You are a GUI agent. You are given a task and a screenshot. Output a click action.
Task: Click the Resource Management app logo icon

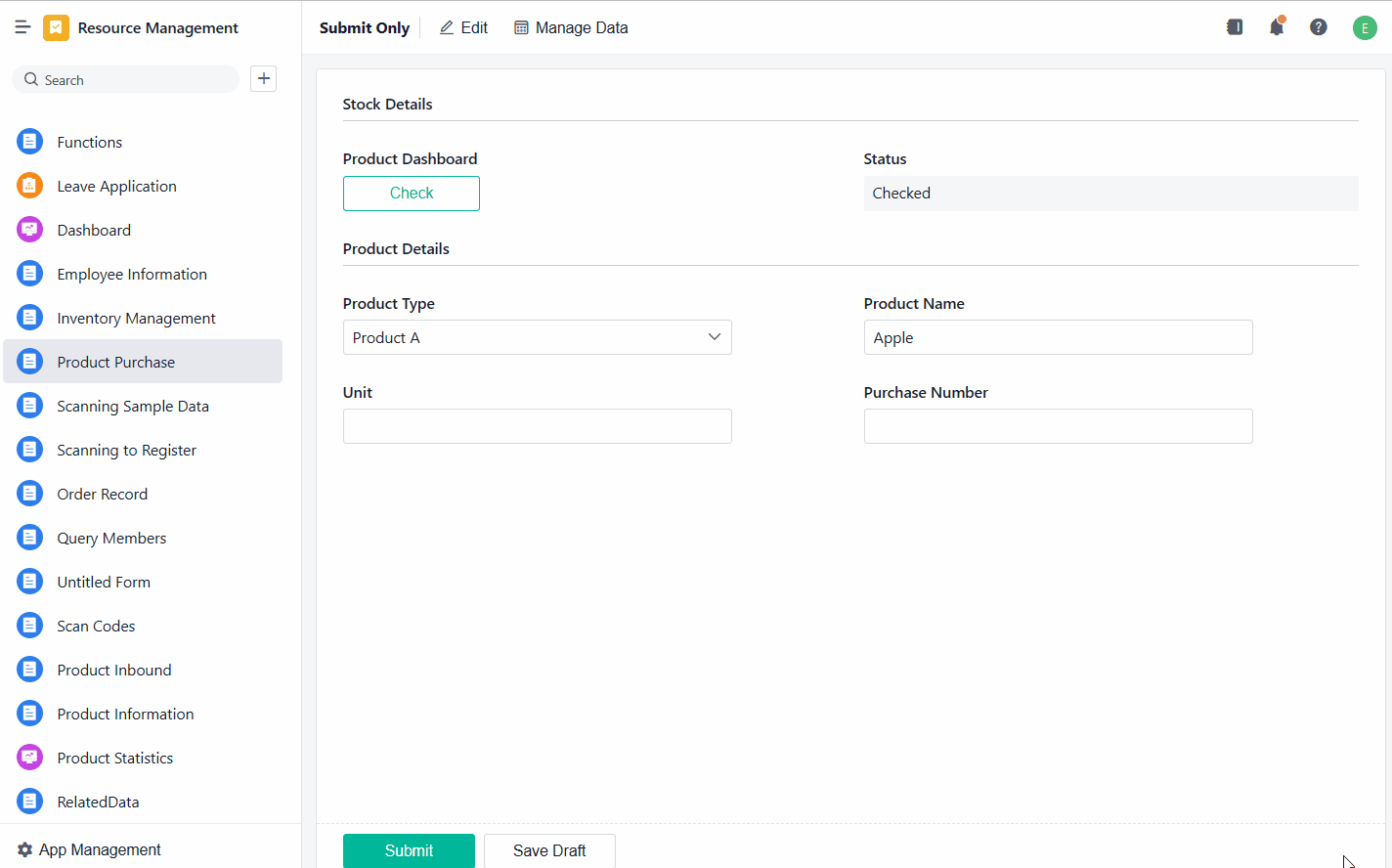pyautogui.click(x=56, y=27)
